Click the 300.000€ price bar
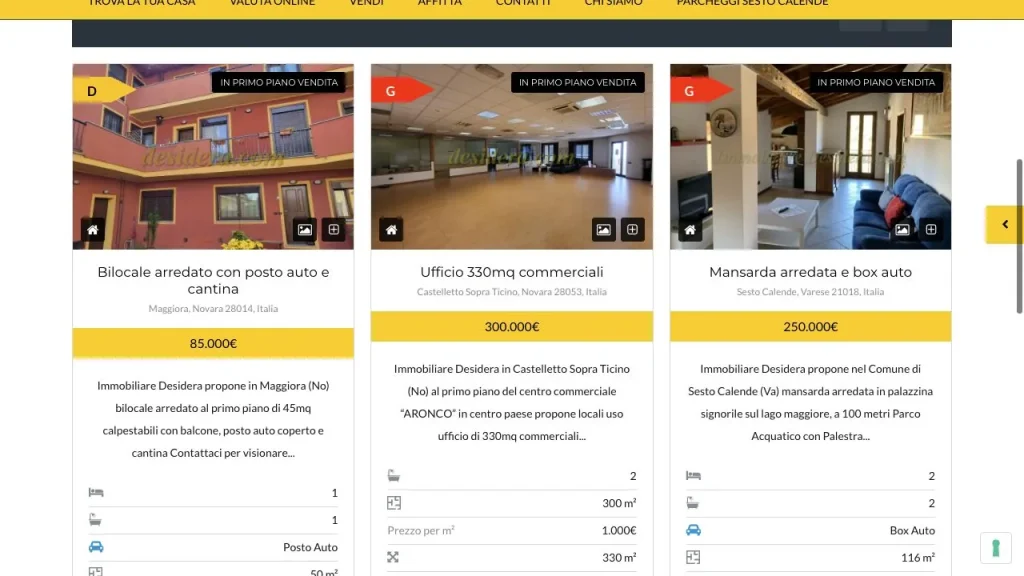The width and height of the screenshot is (1024, 576). pos(512,327)
